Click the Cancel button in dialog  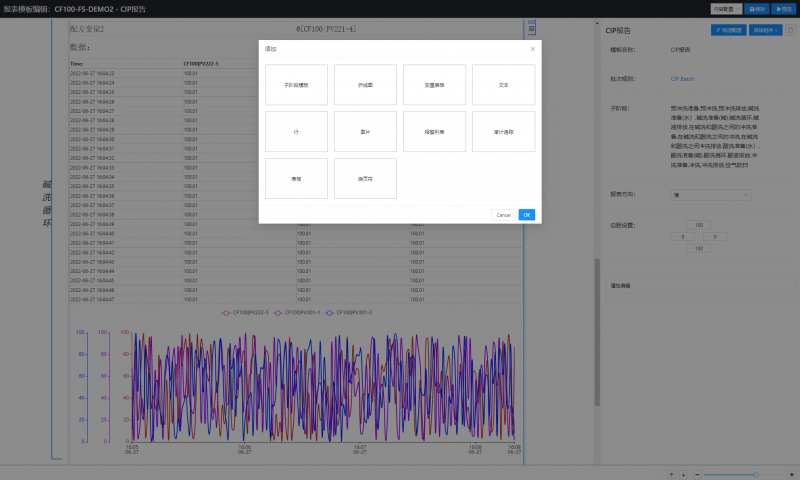pos(503,215)
